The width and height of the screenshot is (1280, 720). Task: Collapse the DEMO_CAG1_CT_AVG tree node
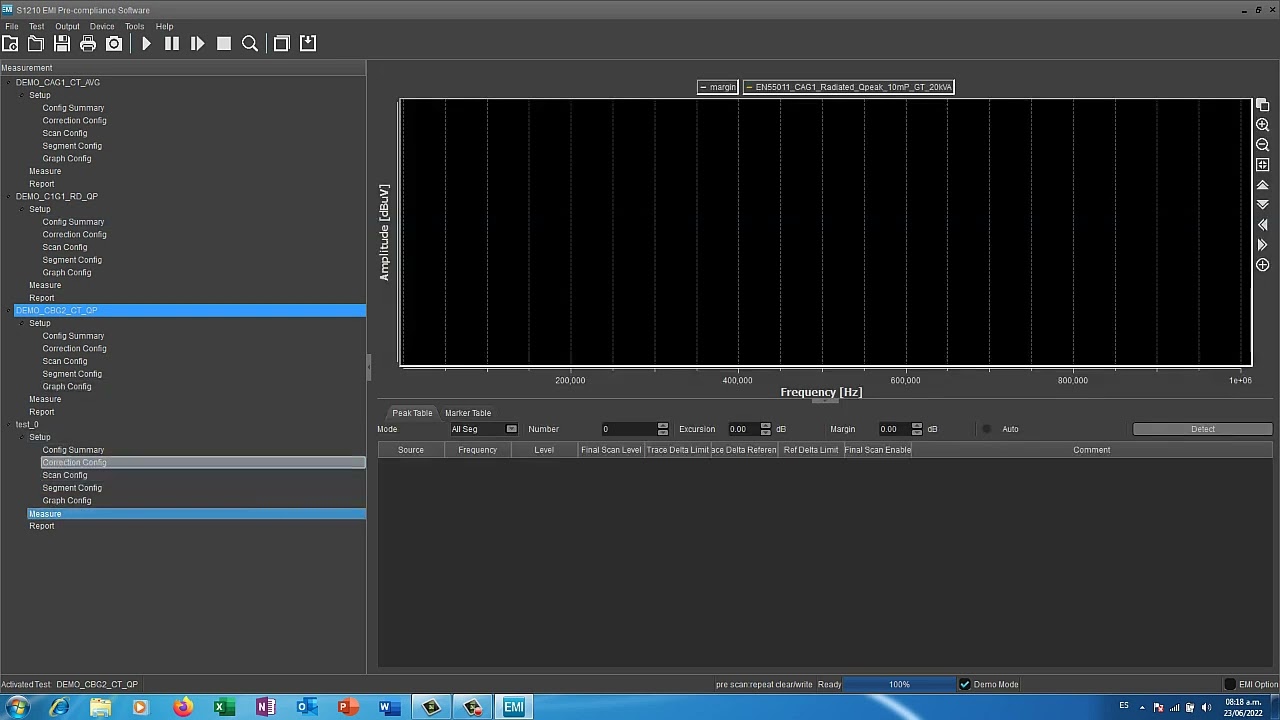tap(9, 82)
